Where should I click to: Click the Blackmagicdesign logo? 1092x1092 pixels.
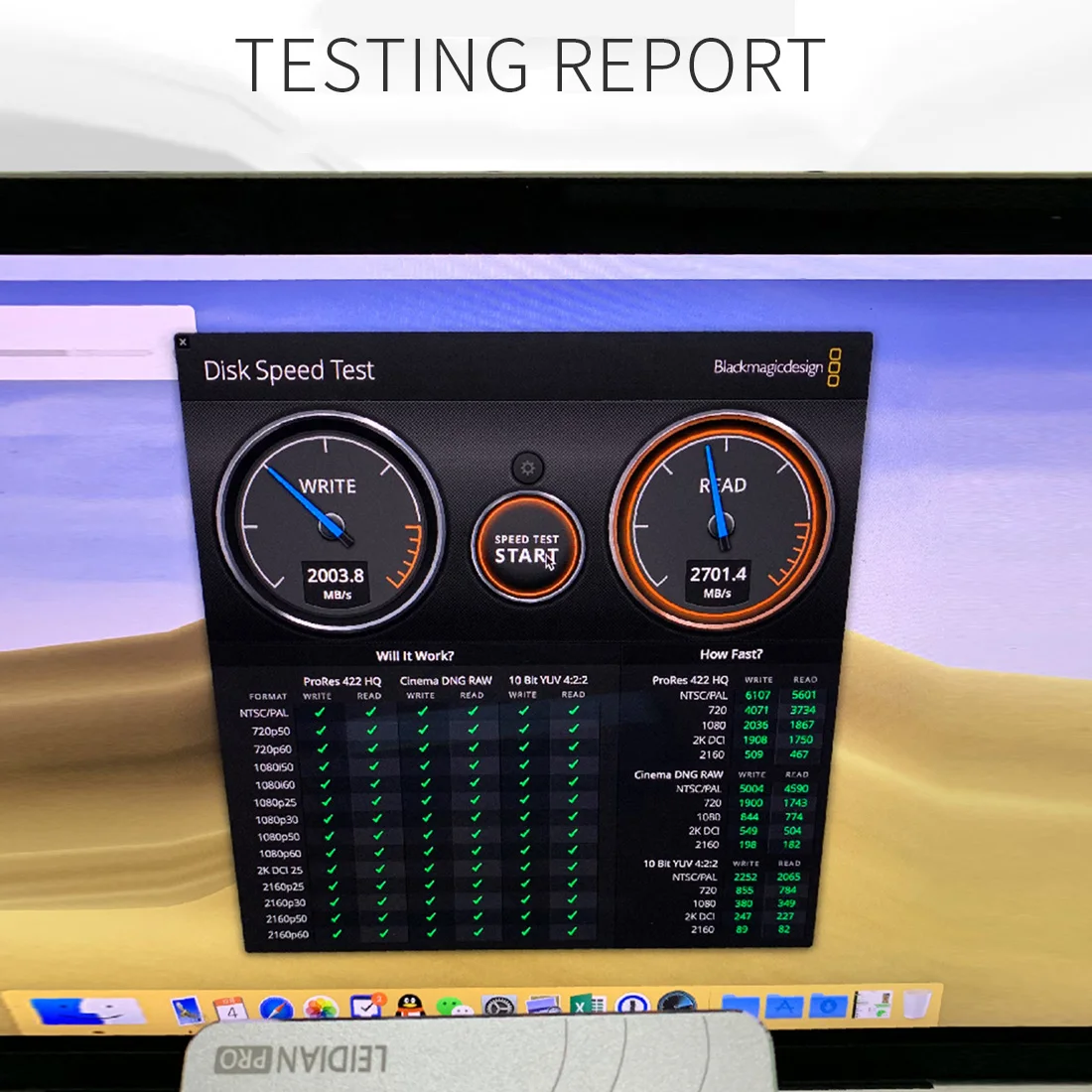coord(777,367)
